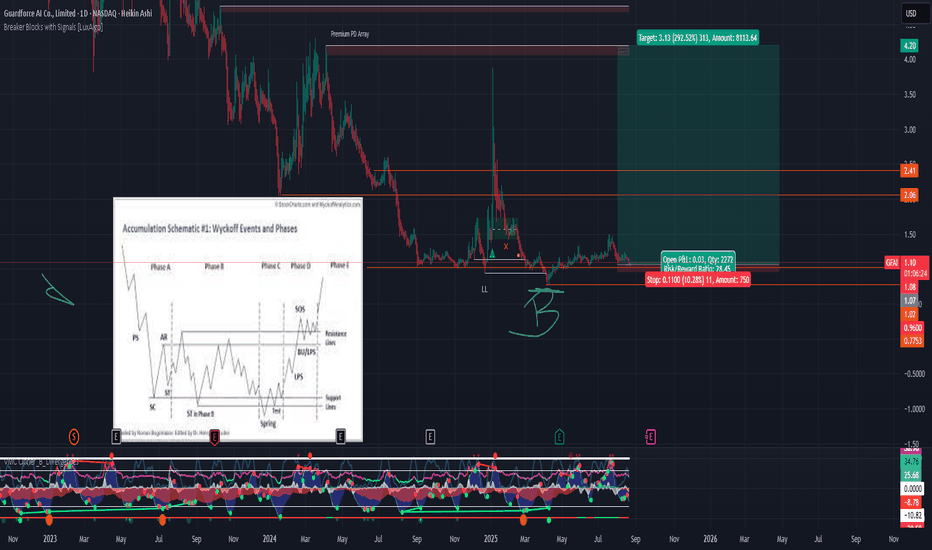Image resolution: width=932 pixels, height=550 pixels.
Task: Open the gray E earnings marker near October 2024
Action: click(x=430, y=437)
